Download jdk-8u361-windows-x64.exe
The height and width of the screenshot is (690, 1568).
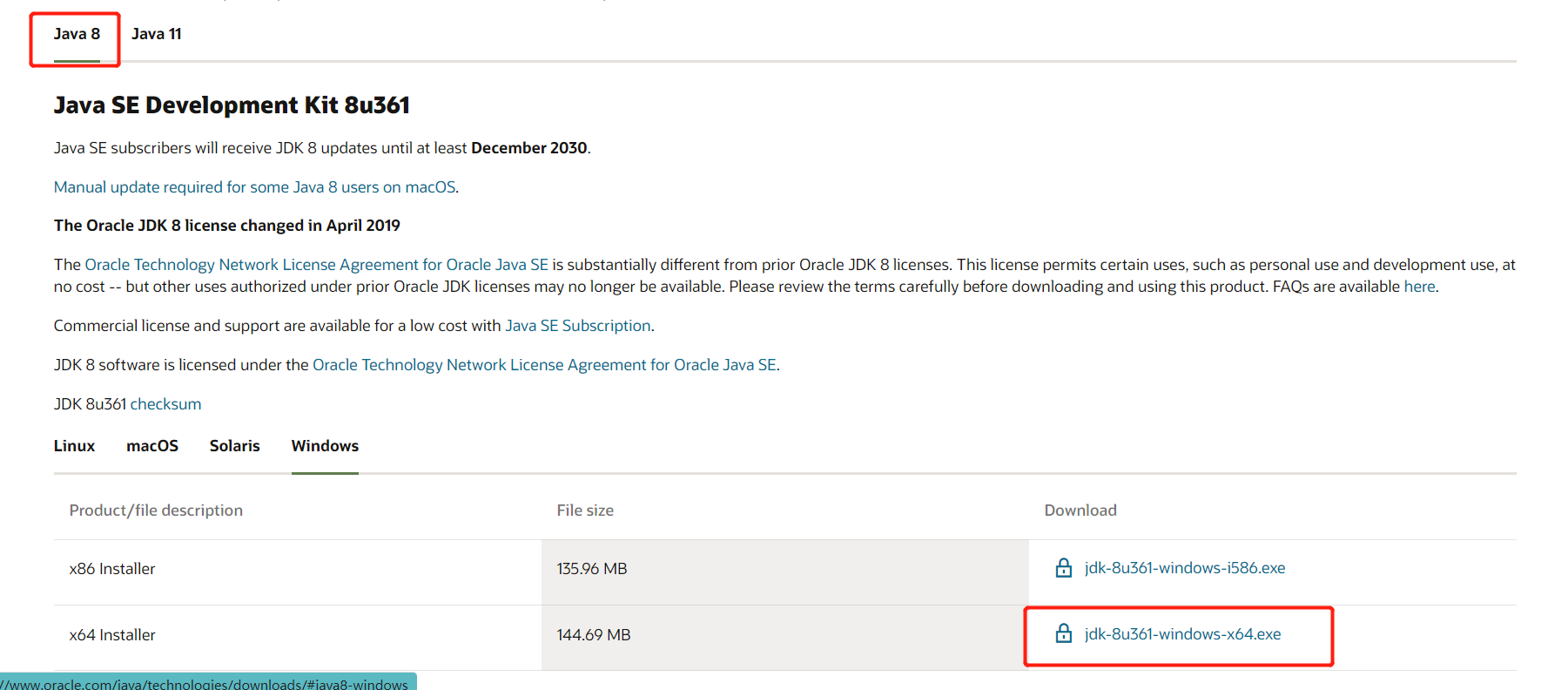1183,634
